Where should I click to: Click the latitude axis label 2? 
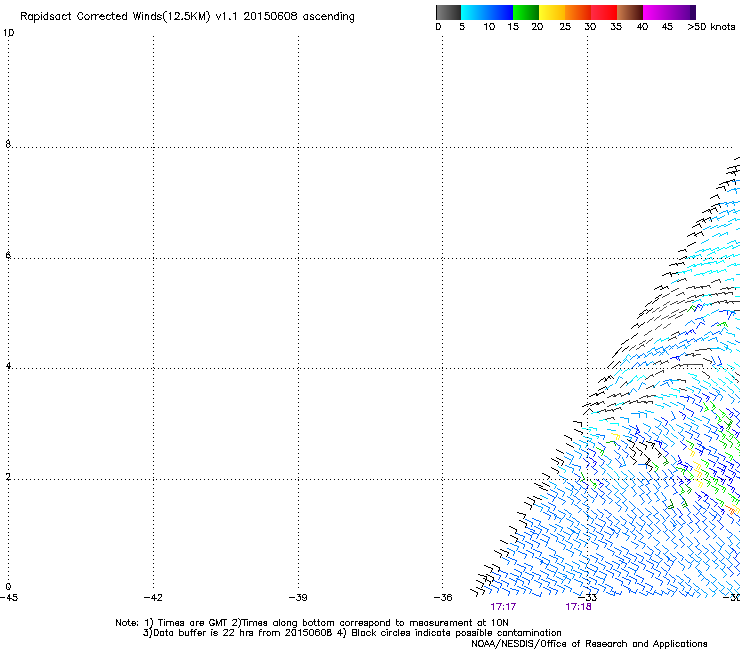[x=8, y=477]
